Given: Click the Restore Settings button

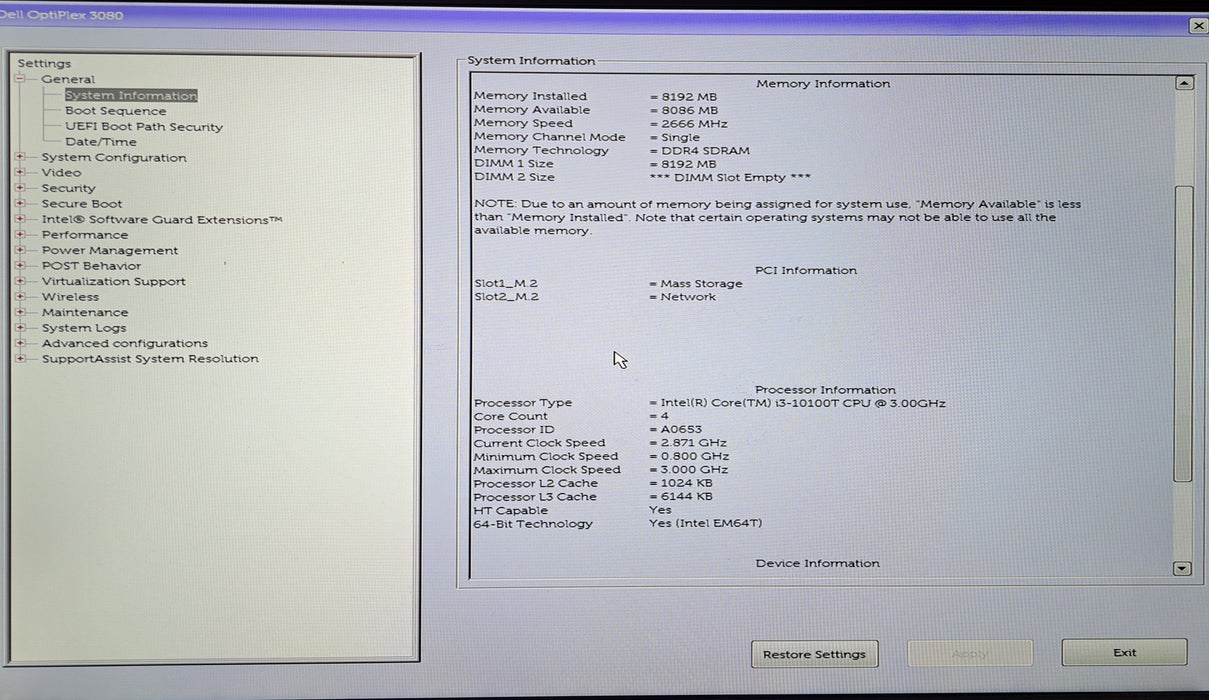Looking at the screenshot, I should [x=814, y=654].
